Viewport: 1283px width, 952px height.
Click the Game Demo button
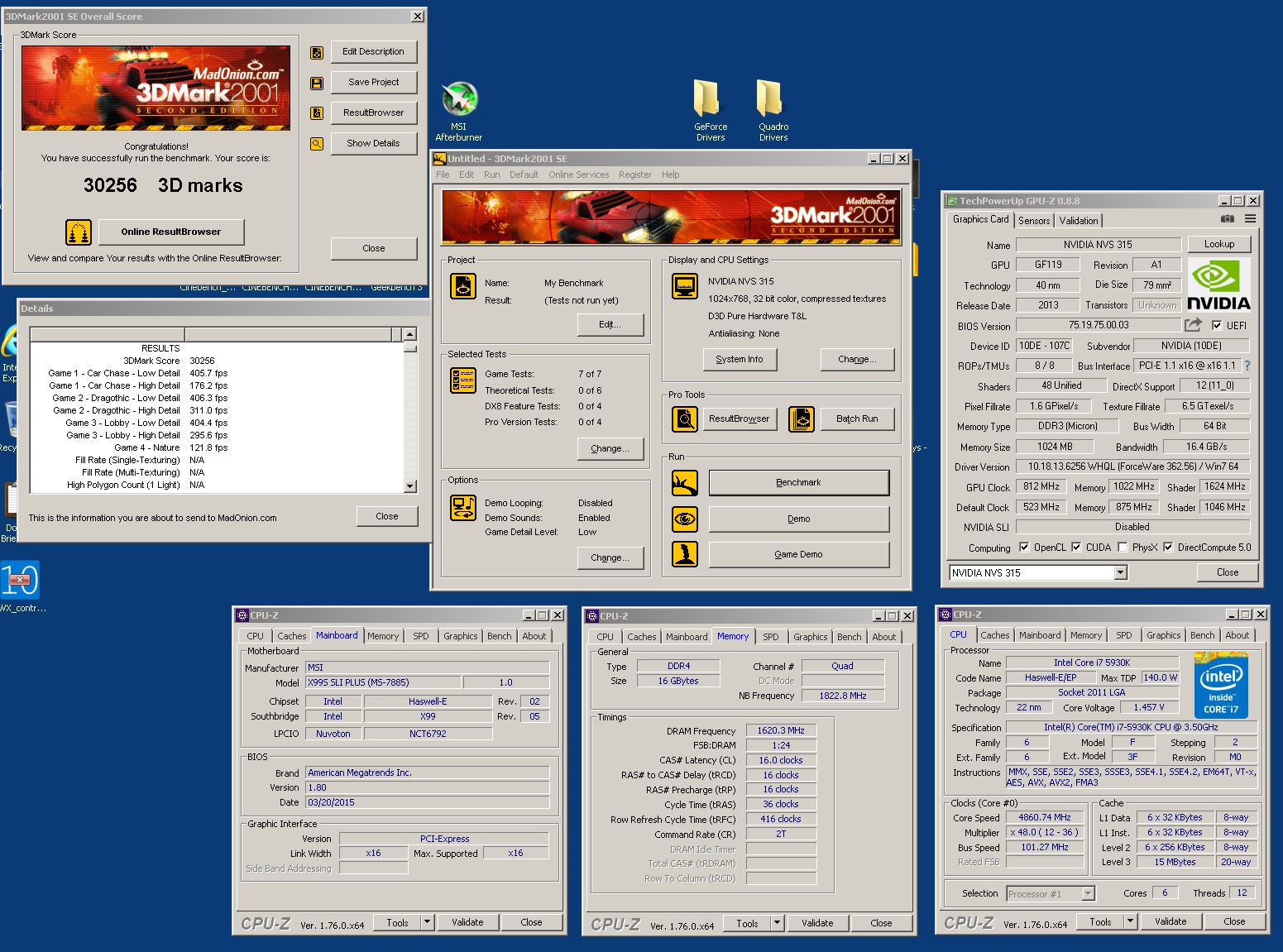pyautogui.click(x=798, y=554)
